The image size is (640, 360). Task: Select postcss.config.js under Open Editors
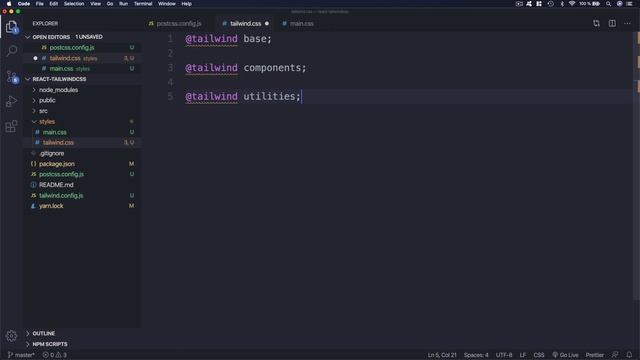pos(83,48)
